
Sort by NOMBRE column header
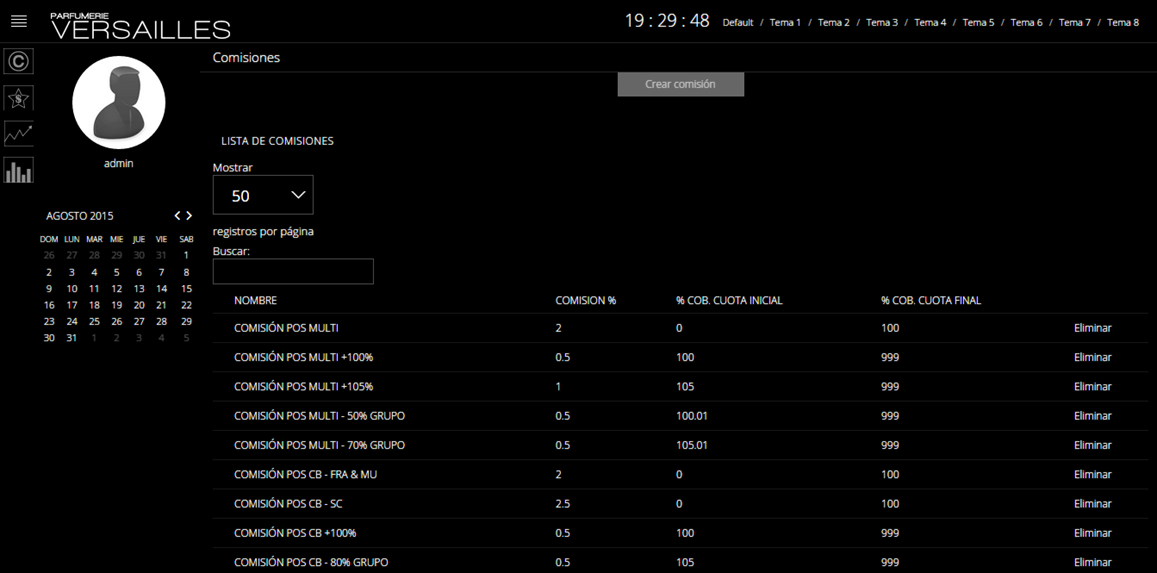click(x=255, y=301)
